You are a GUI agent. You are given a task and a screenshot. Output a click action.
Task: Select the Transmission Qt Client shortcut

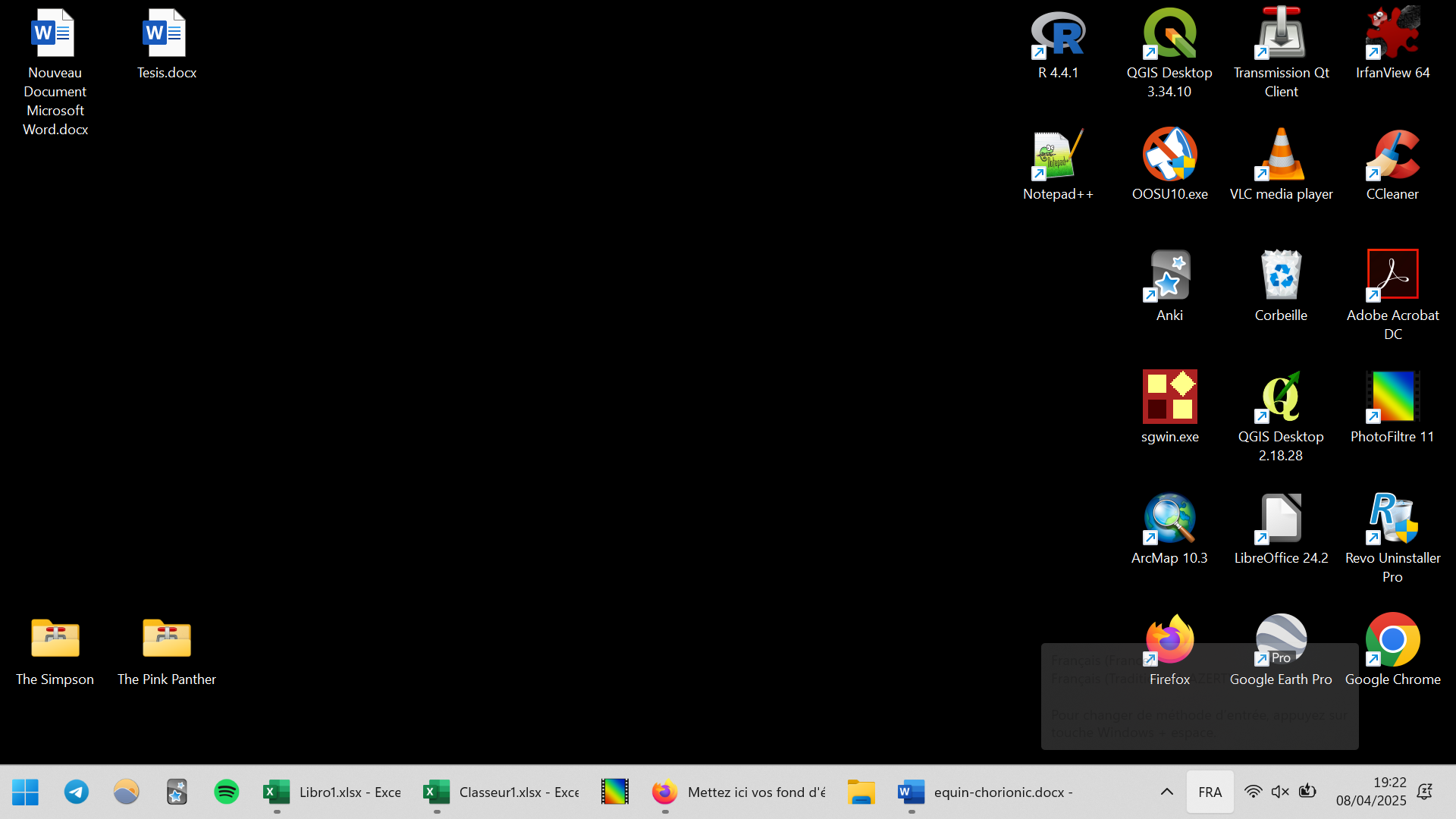(x=1281, y=53)
